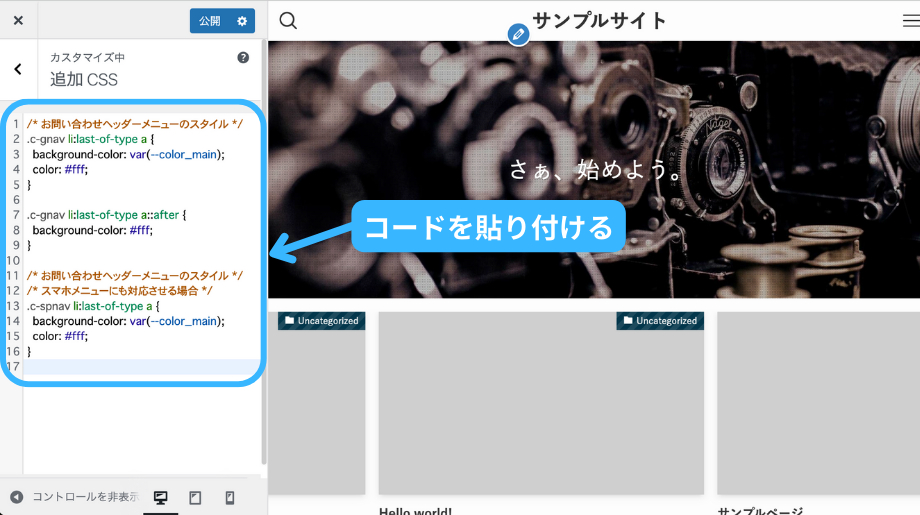Close the customizer with the X icon
The image size is (920, 515).
(18, 20)
